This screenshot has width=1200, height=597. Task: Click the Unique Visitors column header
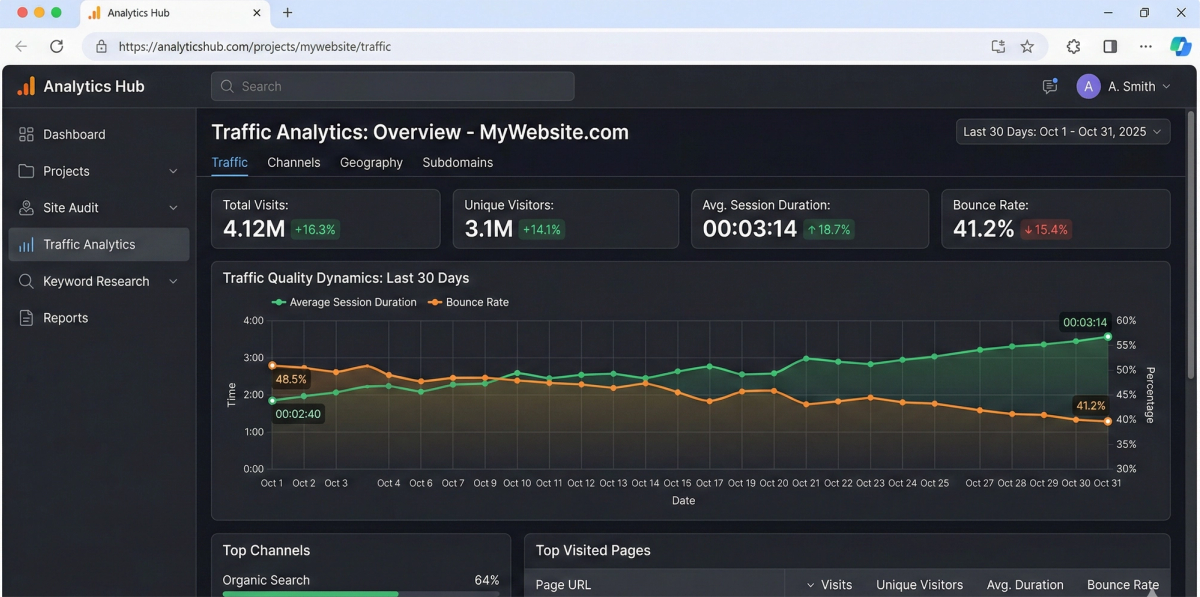pos(920,585)
